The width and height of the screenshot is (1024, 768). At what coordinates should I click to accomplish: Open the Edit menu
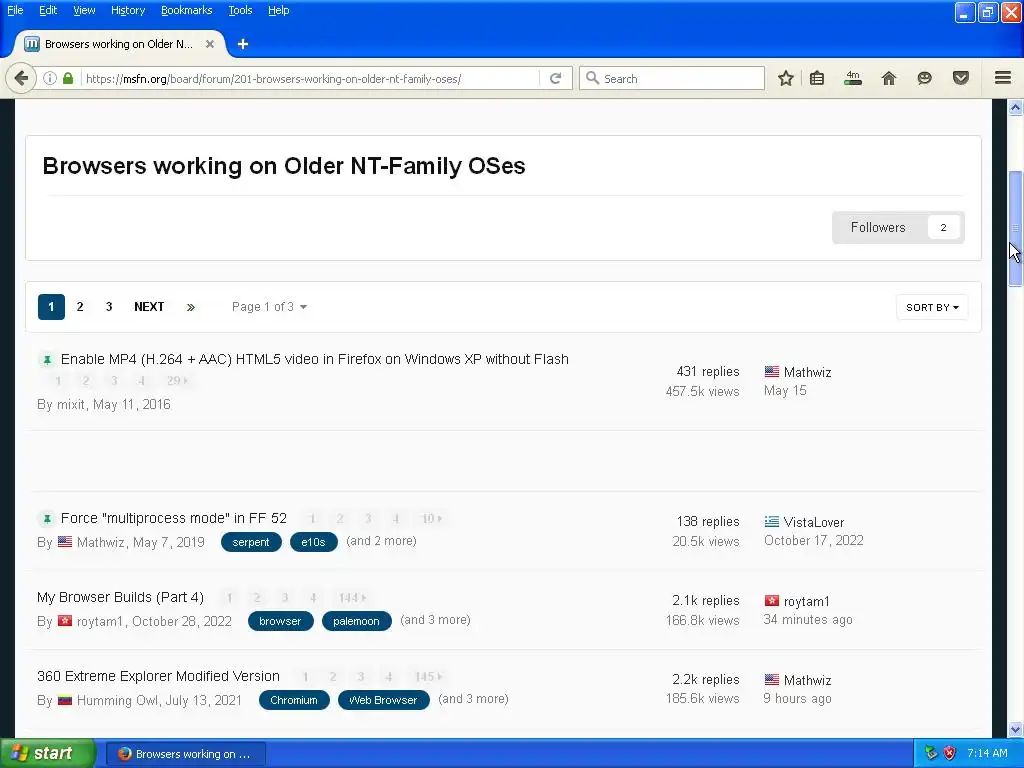pos(48,10)
